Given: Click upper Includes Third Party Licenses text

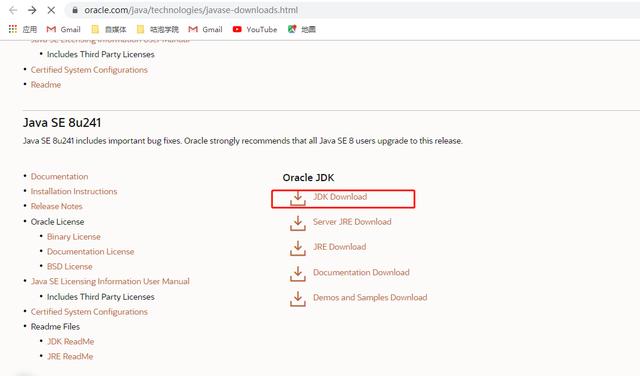Looking at the screenshot, I should click(x=101, y=54).
